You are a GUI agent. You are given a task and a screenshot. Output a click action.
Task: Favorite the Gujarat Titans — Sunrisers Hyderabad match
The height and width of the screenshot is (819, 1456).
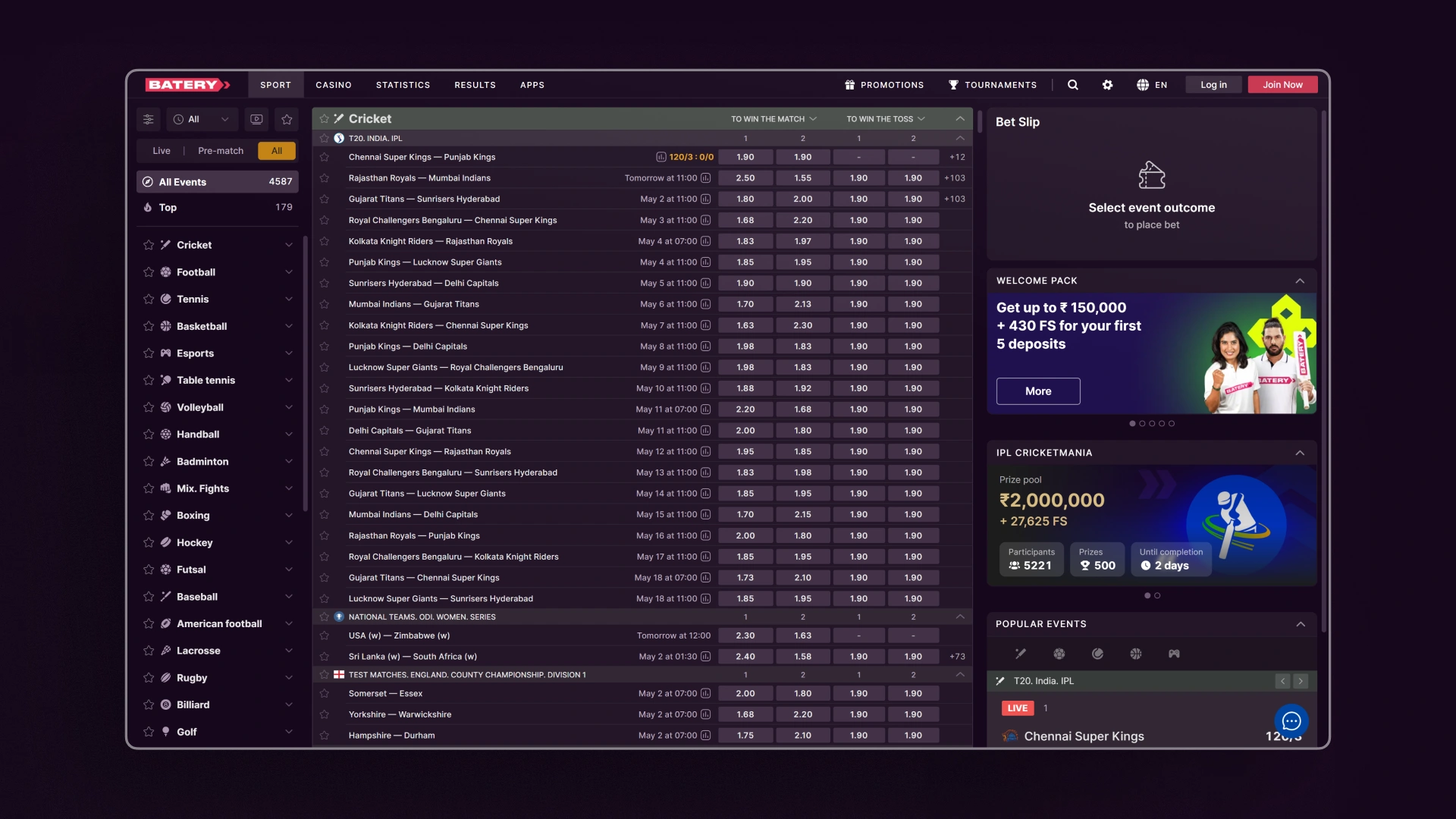coord(325,199)
